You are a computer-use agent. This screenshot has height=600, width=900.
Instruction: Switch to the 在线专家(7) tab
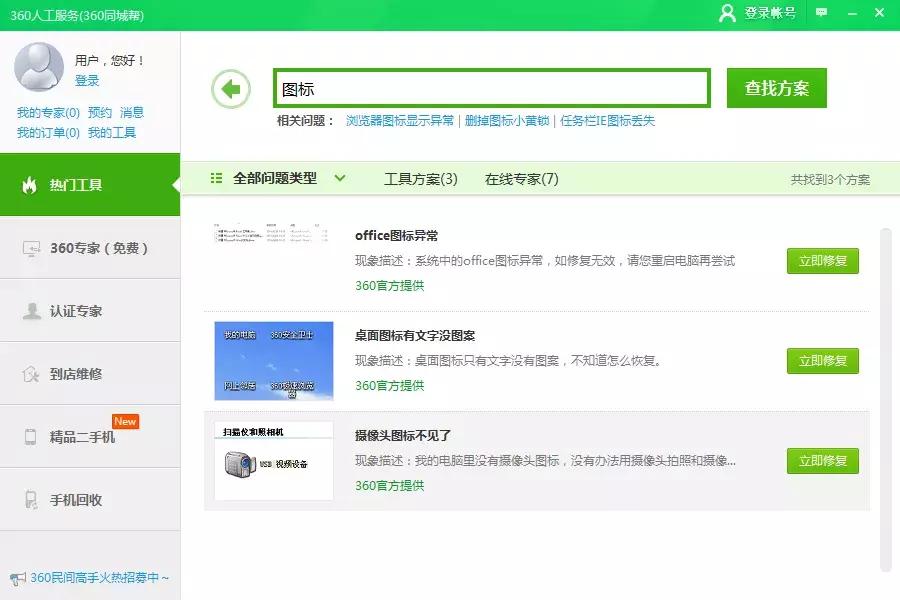[521, 178]
